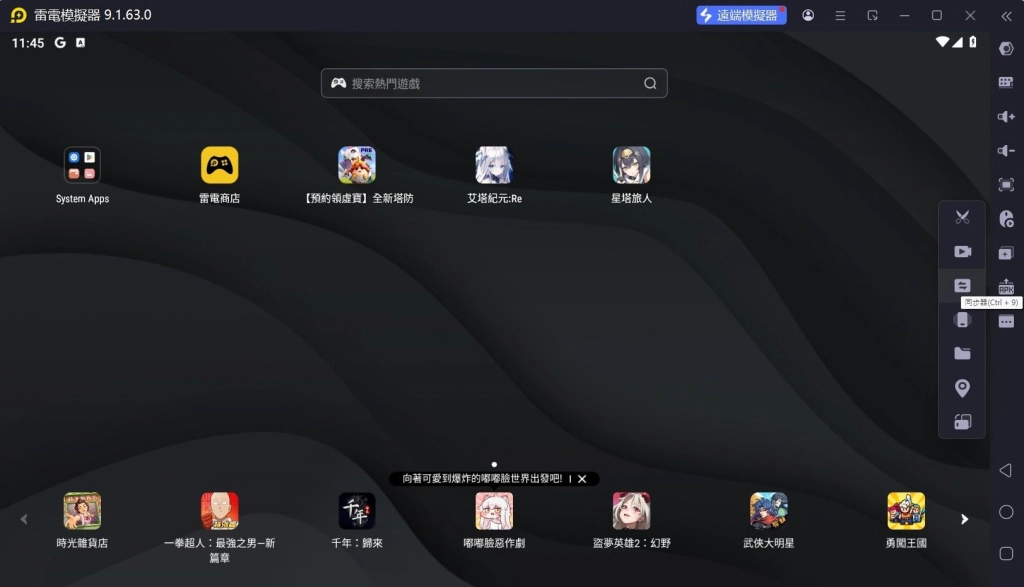Close the promotional banner with the X
Screen dimensions: 1024x587
click(x=582, y=479)
